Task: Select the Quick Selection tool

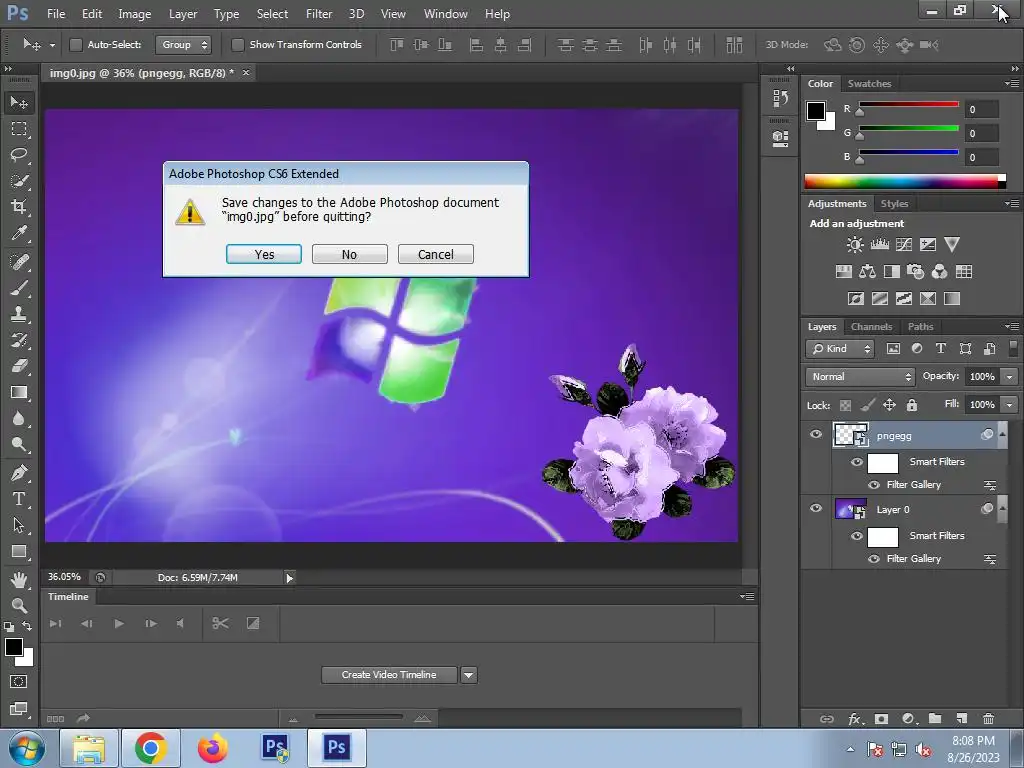Action: click(19, 181)
